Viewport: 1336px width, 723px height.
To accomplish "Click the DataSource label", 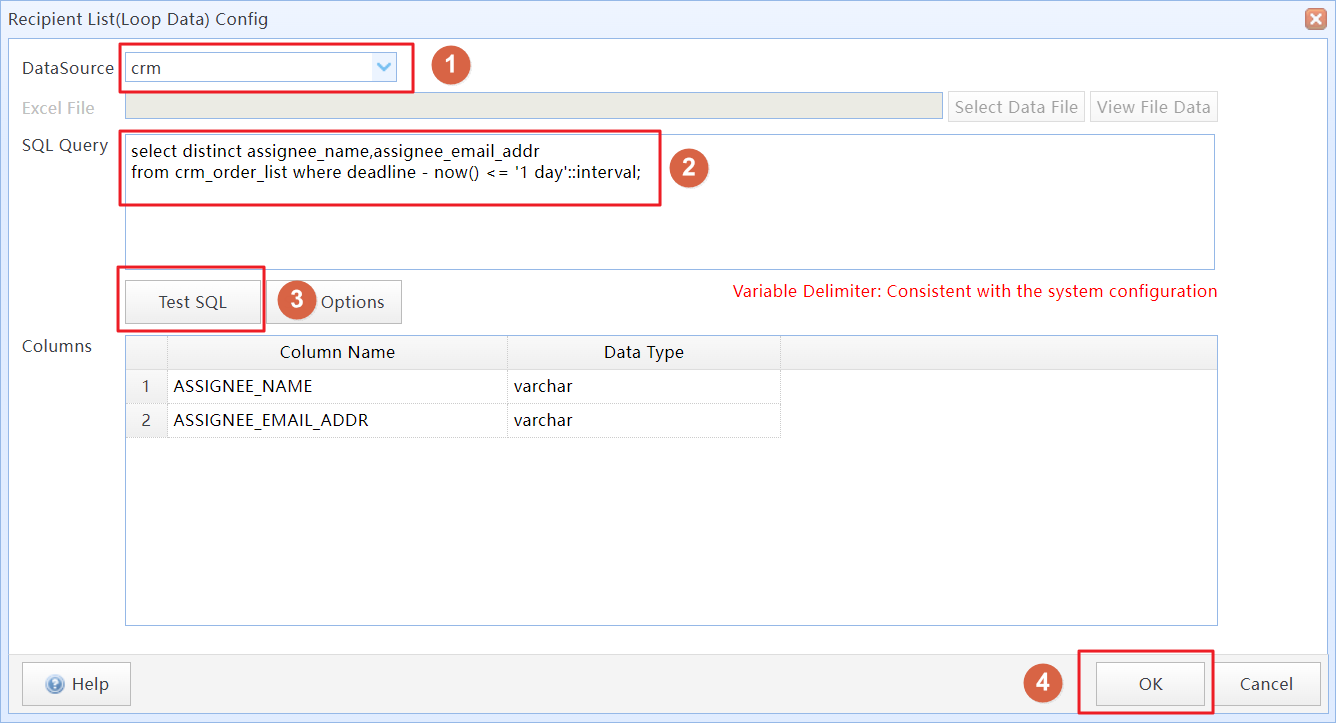I will pyautogui.click(x=68, y=68).
